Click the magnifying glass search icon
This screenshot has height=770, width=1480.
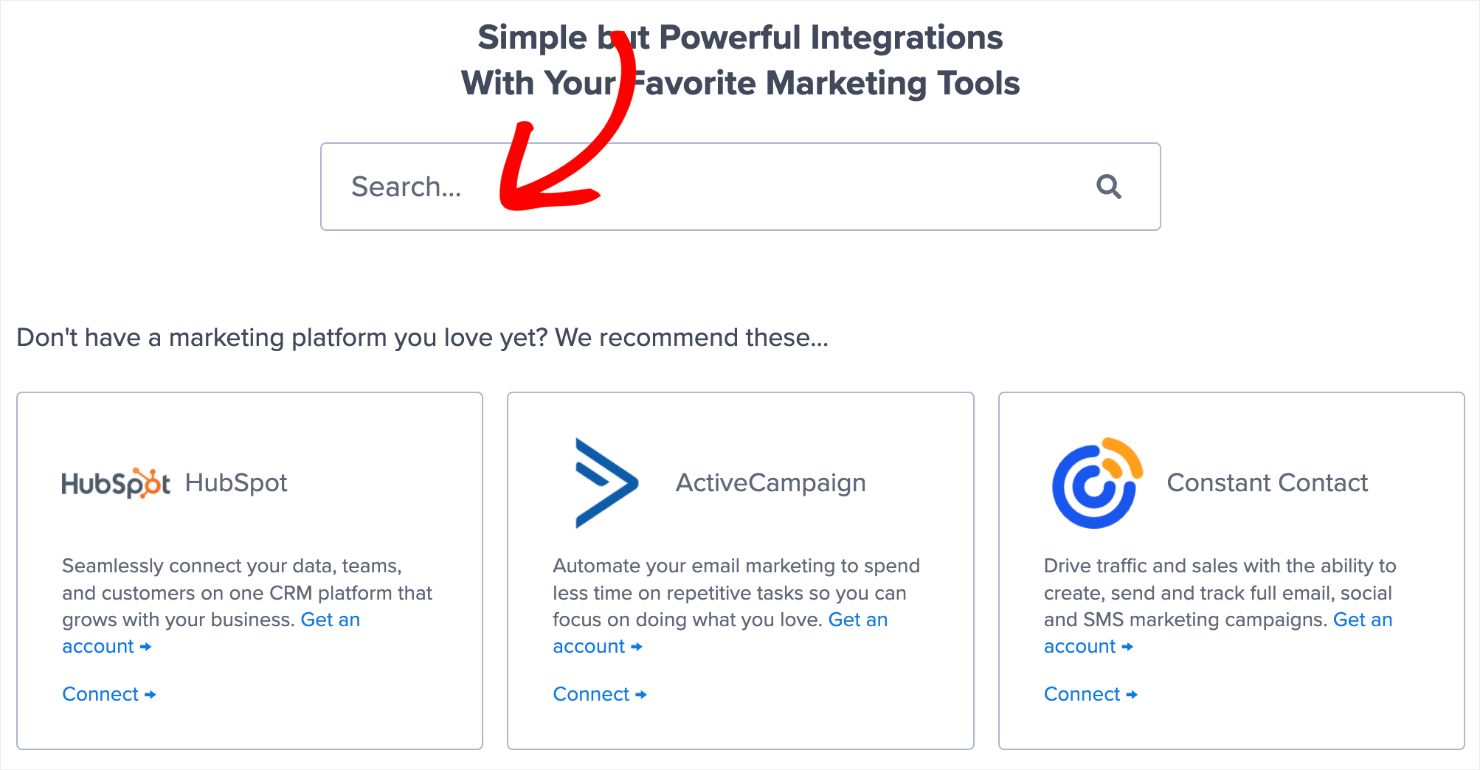[1109, 186]
